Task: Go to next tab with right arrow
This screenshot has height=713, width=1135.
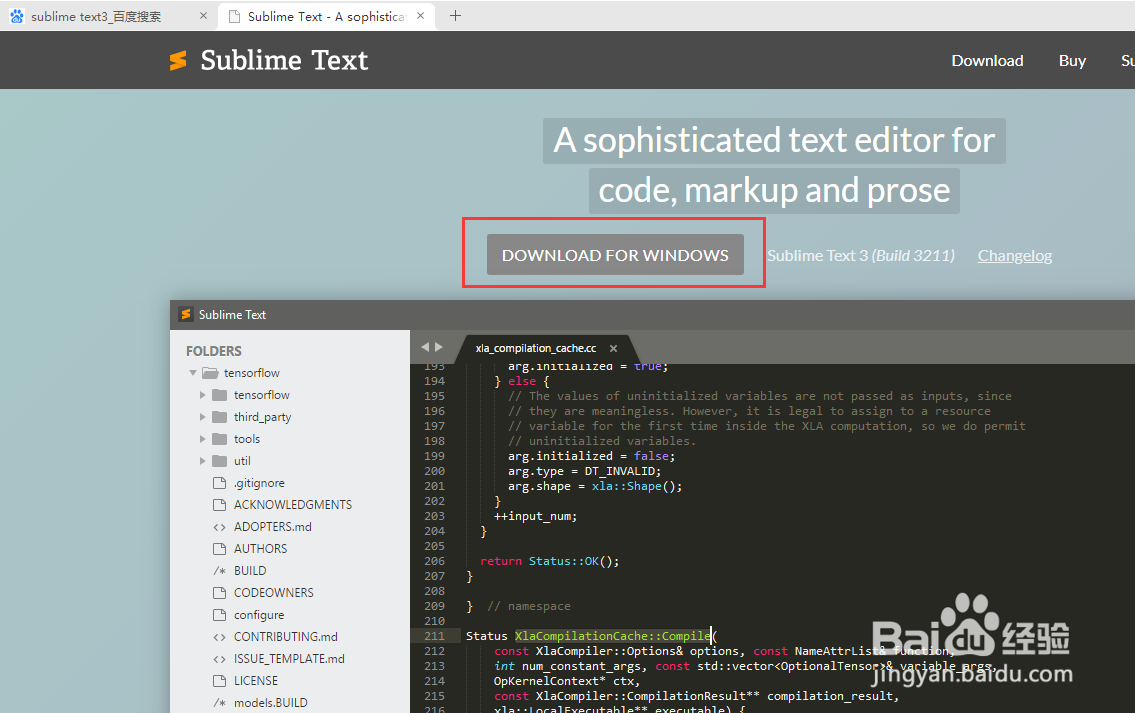Action: point(439,347)
